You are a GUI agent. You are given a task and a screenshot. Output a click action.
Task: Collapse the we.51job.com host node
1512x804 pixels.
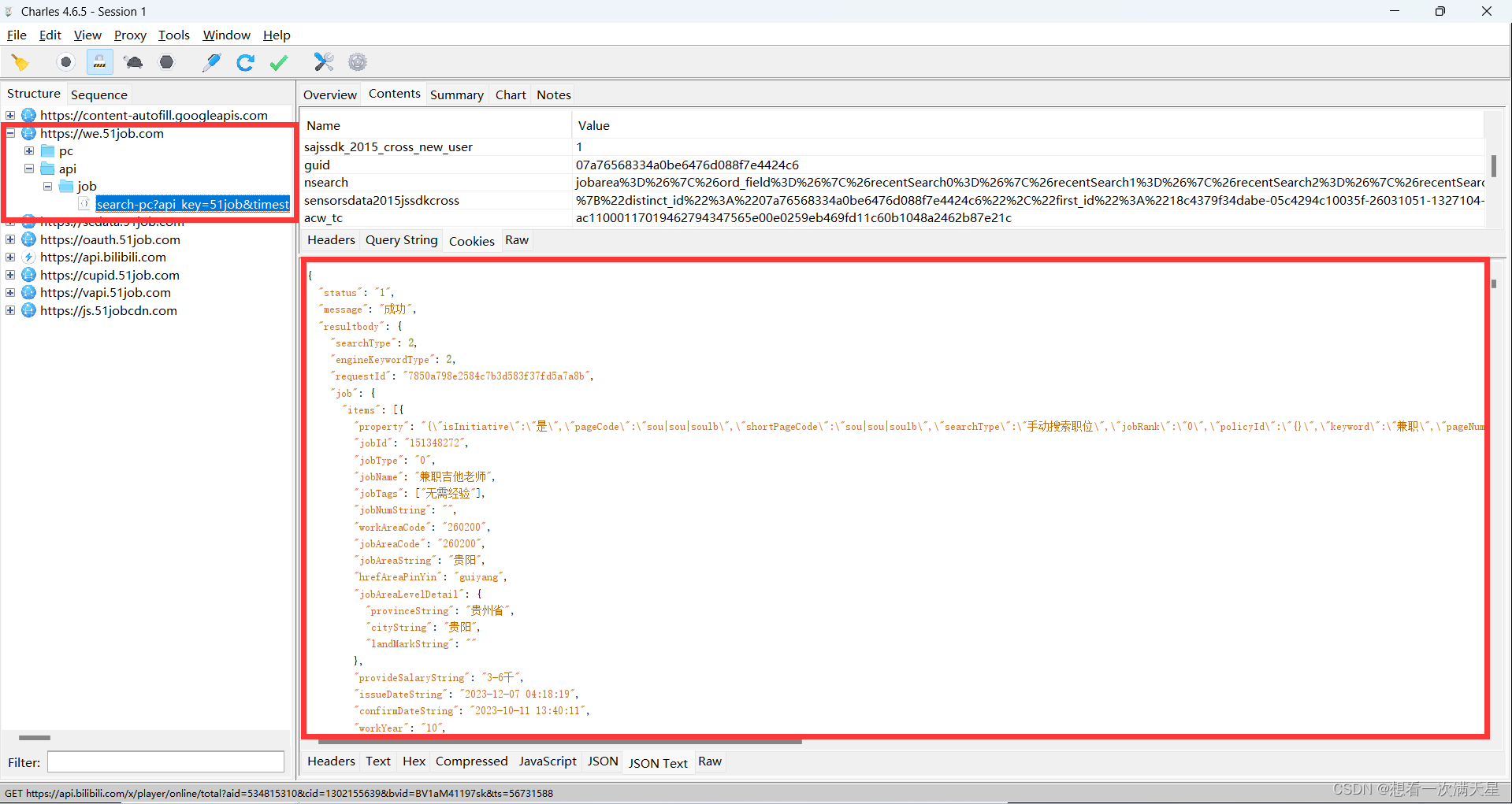click(10, 133)
